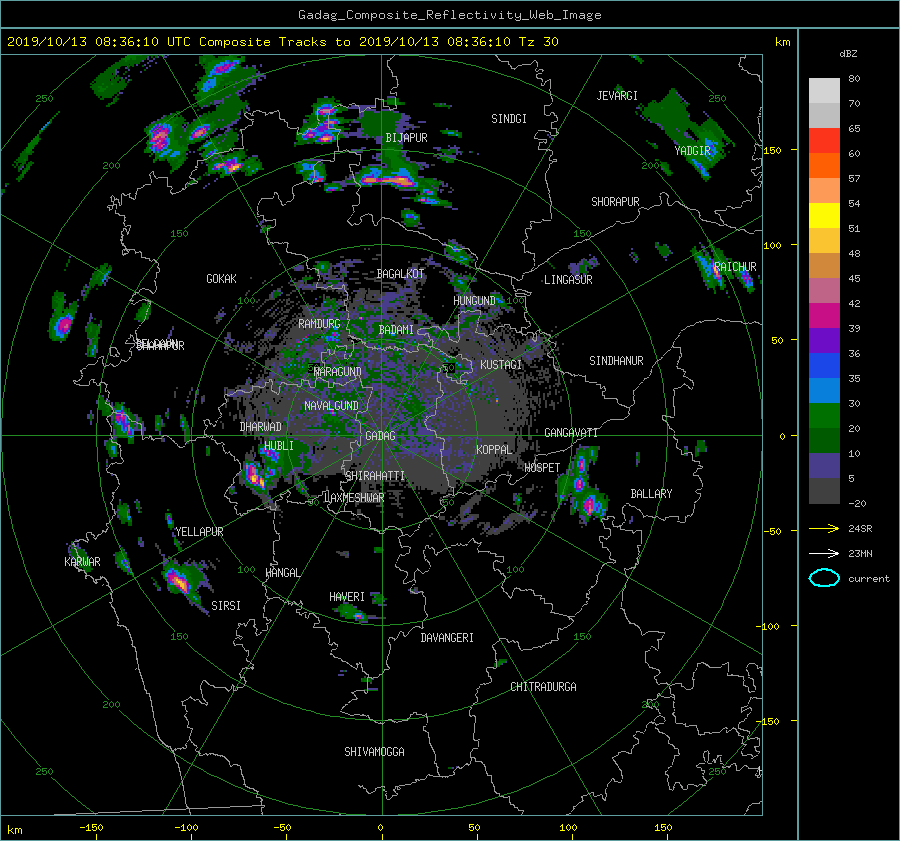Click the GANGAVATI city label
900x841 pixels.
click(x=571, y=433)
